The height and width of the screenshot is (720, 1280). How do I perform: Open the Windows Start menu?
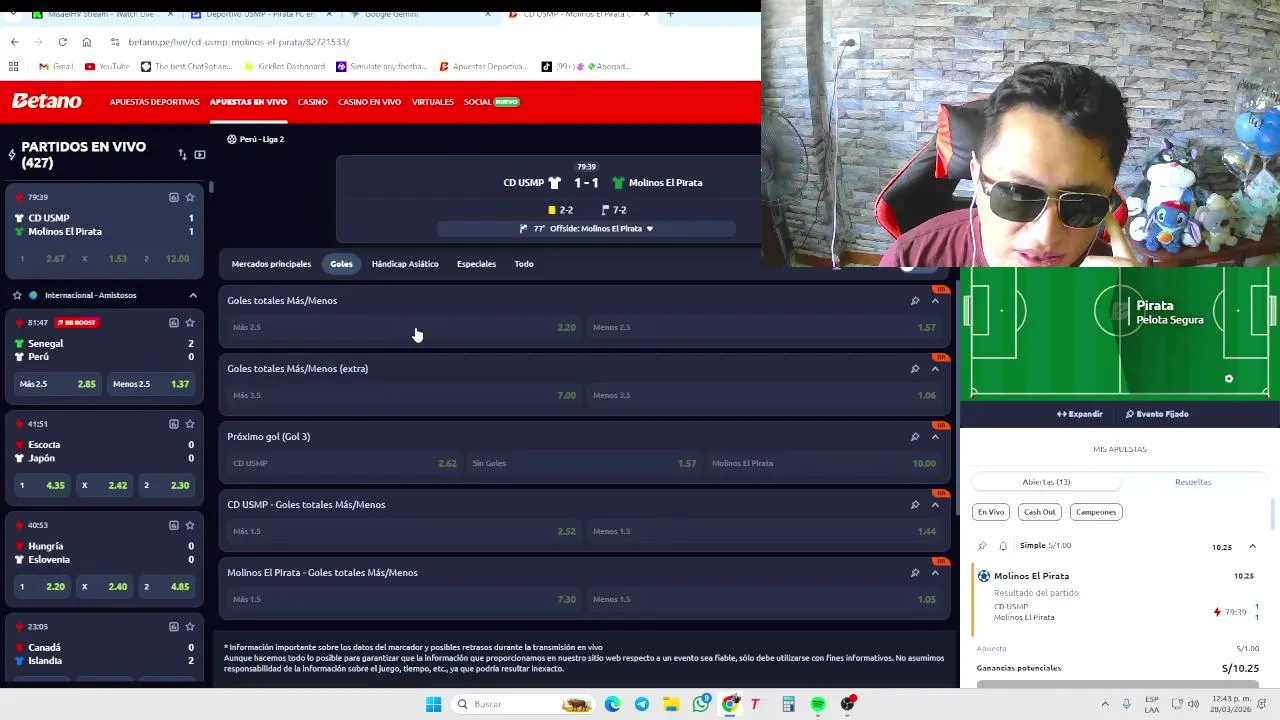433,704
